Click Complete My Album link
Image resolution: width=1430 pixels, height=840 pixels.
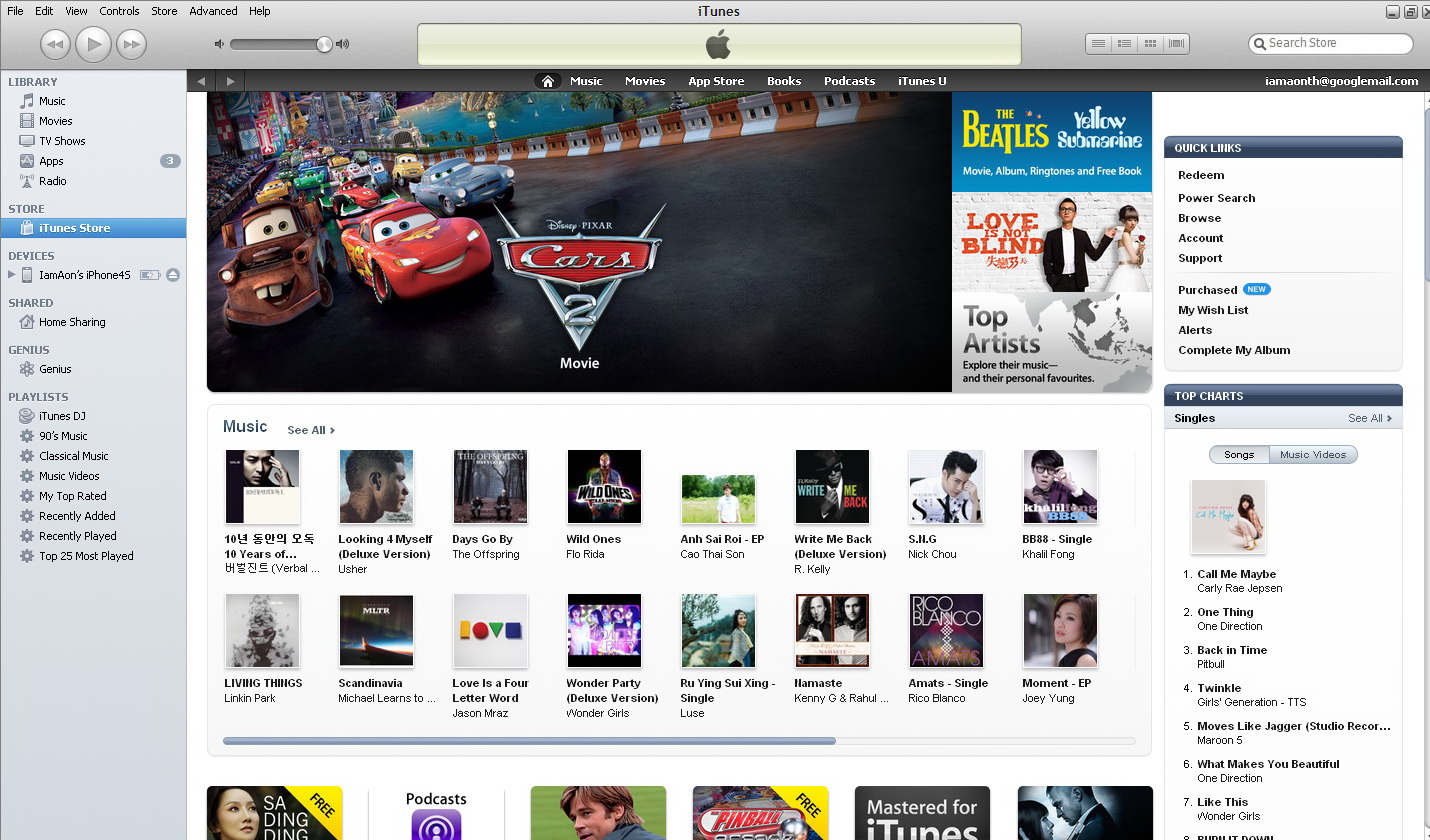click(1234, 350)
